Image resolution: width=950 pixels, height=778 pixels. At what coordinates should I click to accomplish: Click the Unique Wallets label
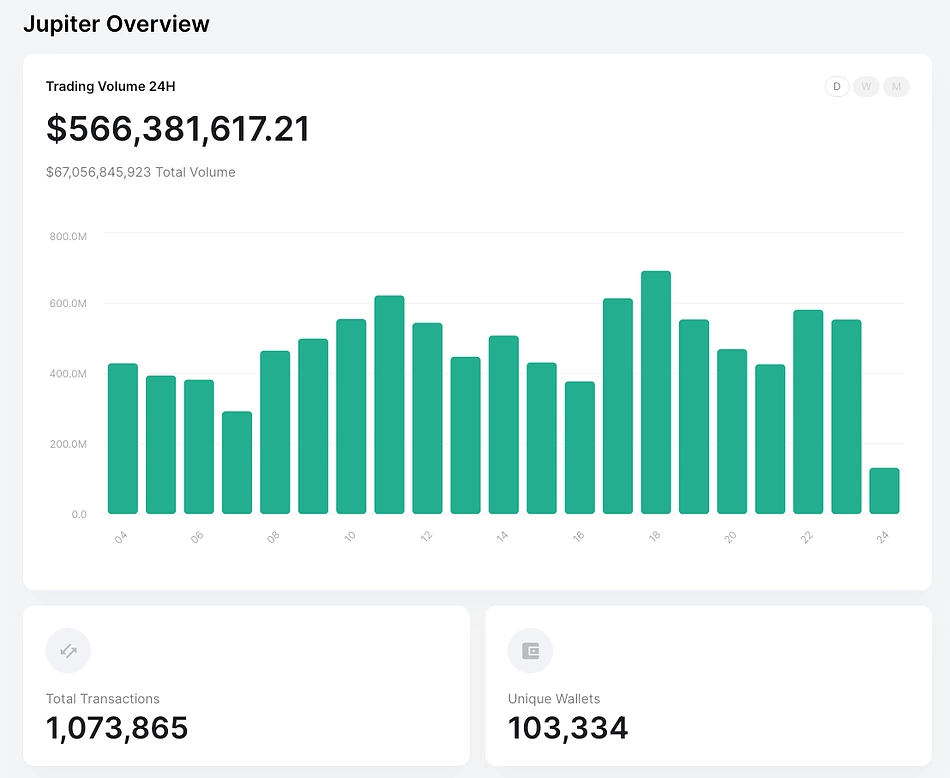pos(554,699)
